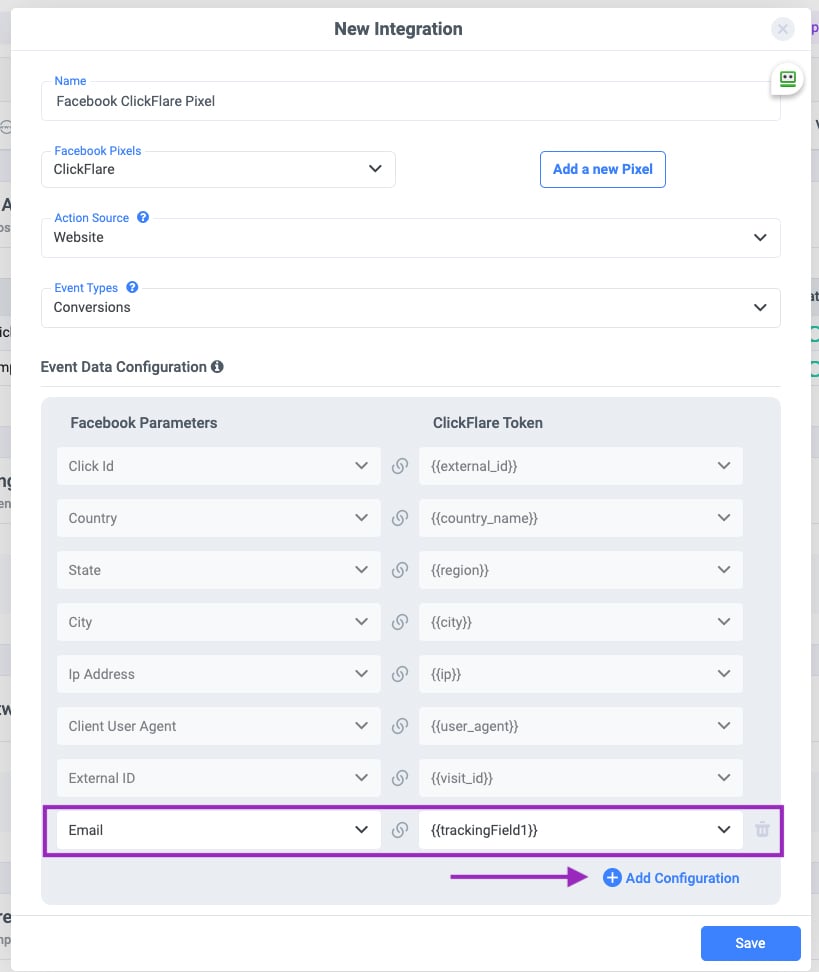Expand the External ID parameter dropdown
The width and height of the screenshot is (819, 972).
tap(219, 779)
